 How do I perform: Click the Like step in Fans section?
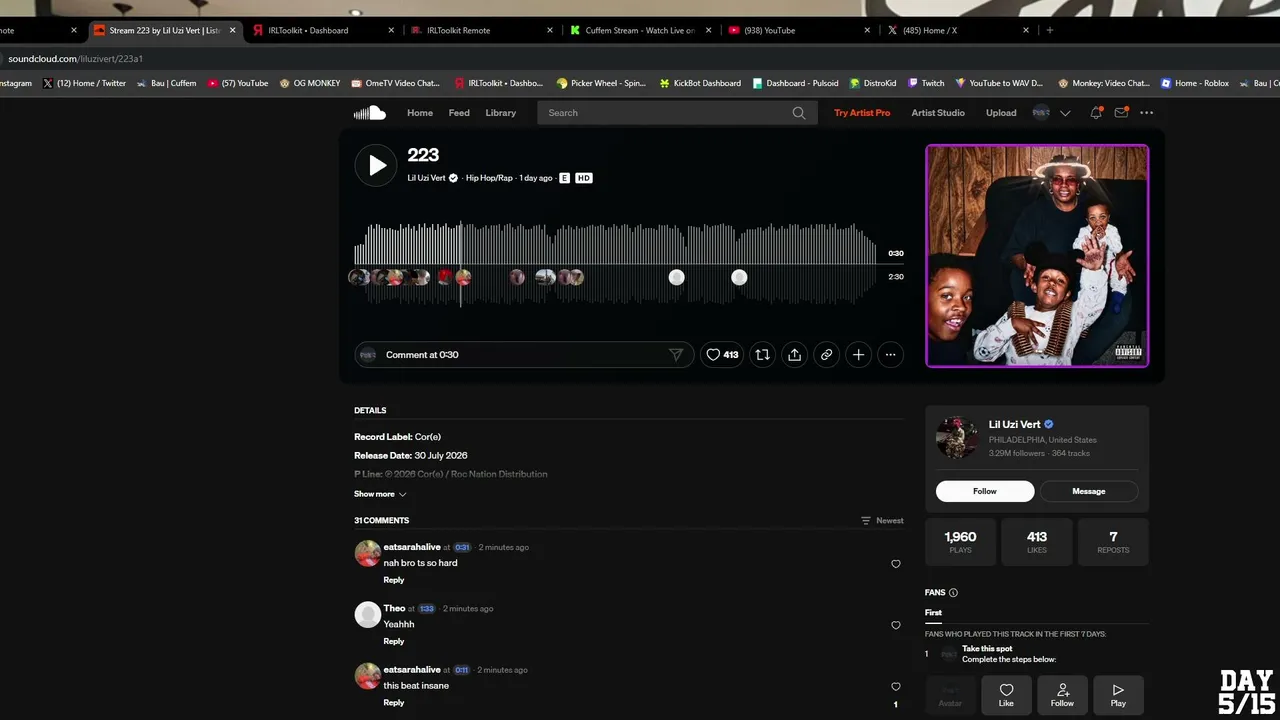point(1006,695)
